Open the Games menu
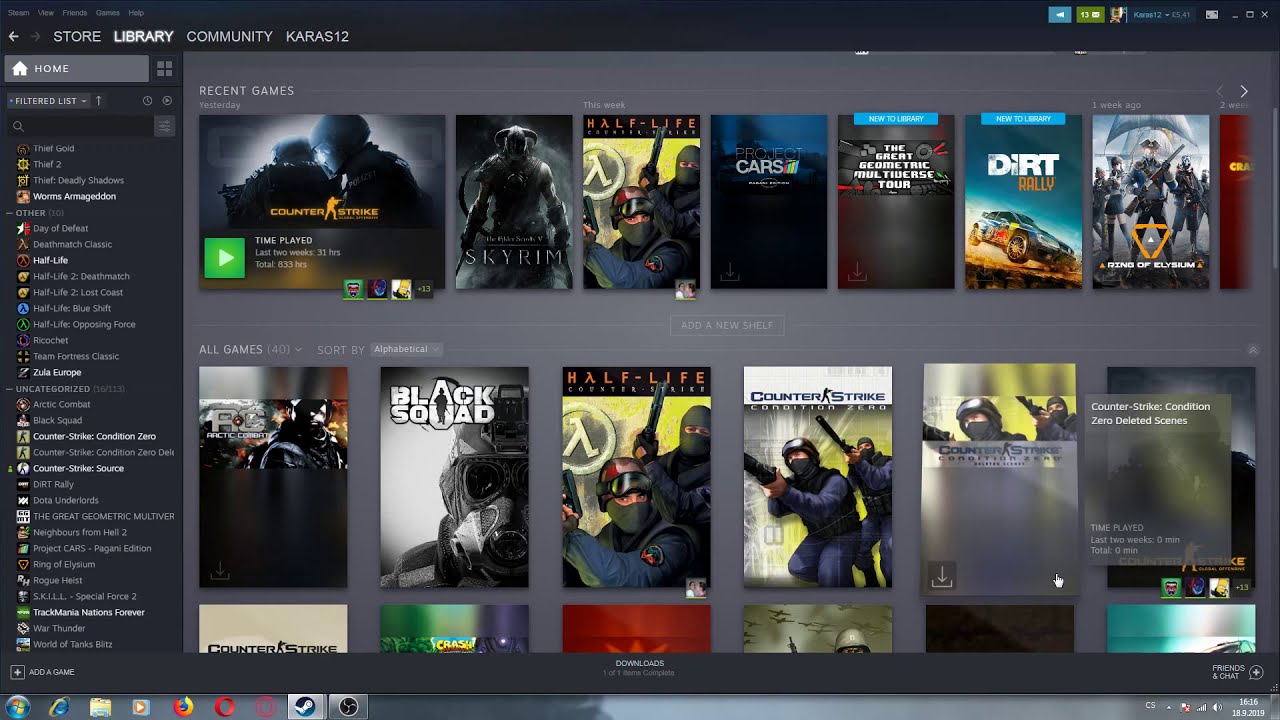 point(107,13)
